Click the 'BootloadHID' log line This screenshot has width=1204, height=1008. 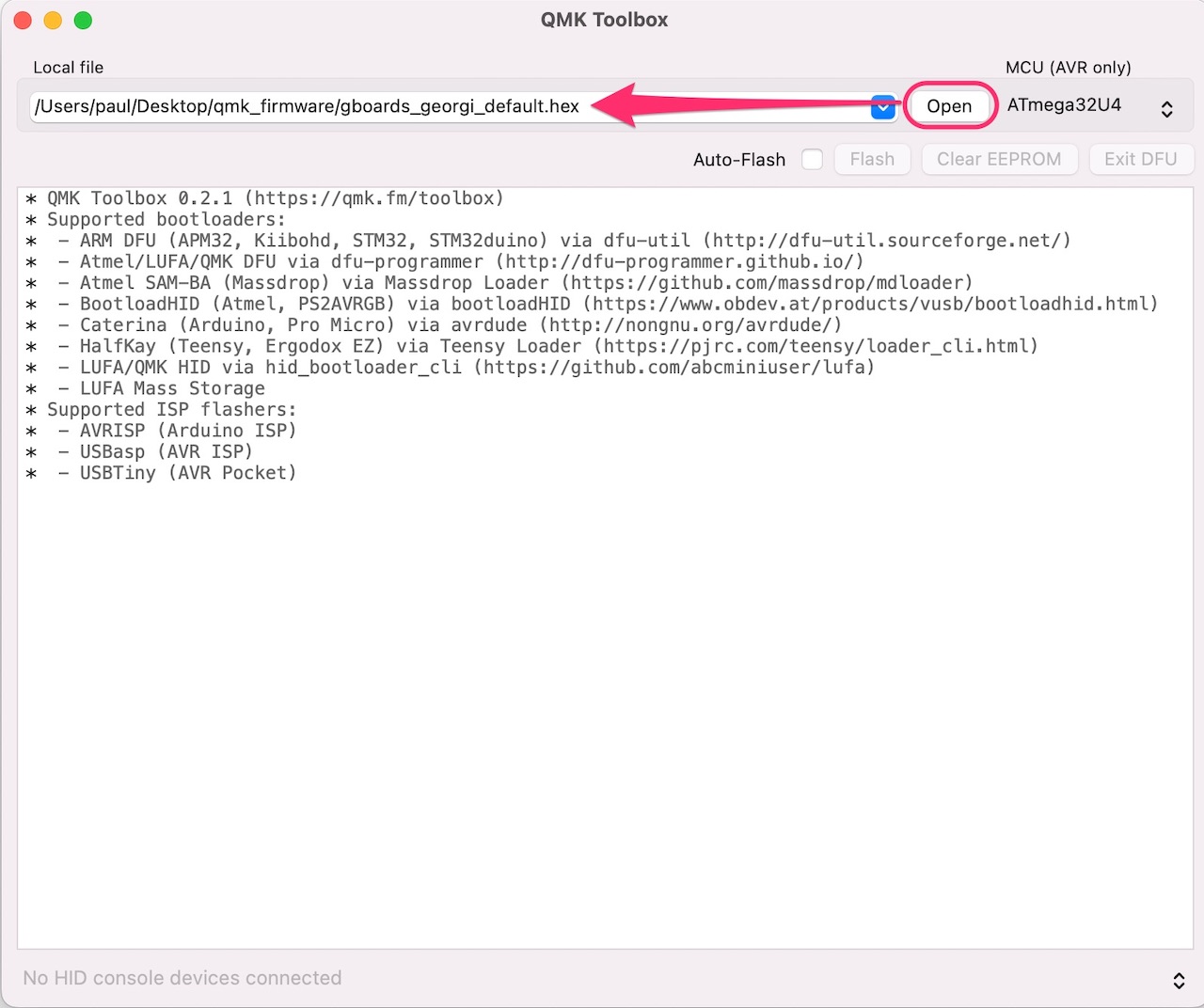pos(593,304)
